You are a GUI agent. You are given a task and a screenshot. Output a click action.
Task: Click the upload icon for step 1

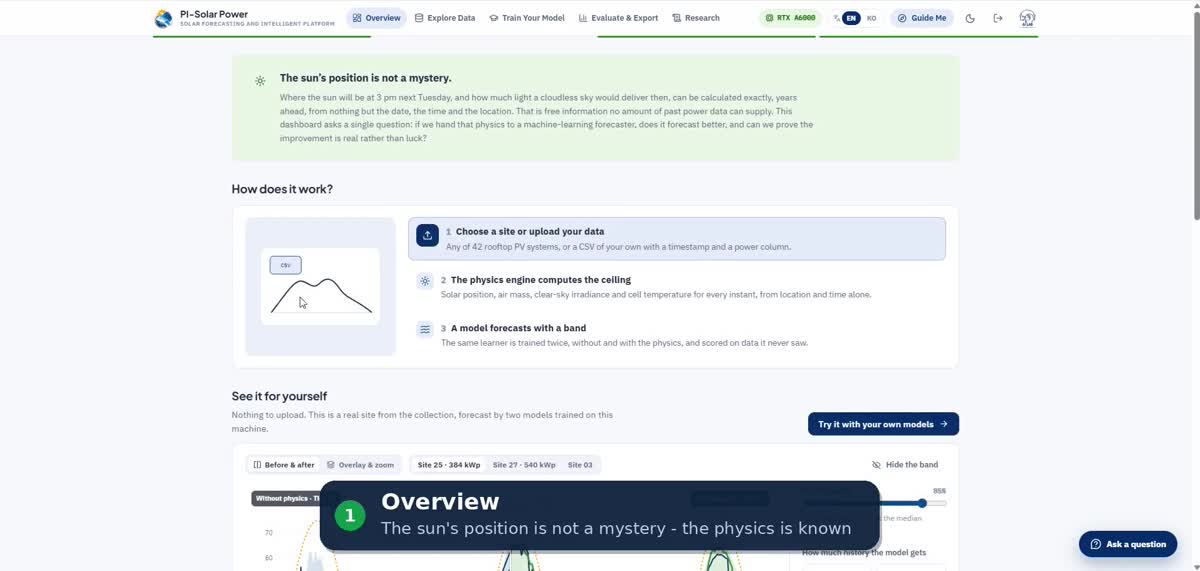coord(427,235)
